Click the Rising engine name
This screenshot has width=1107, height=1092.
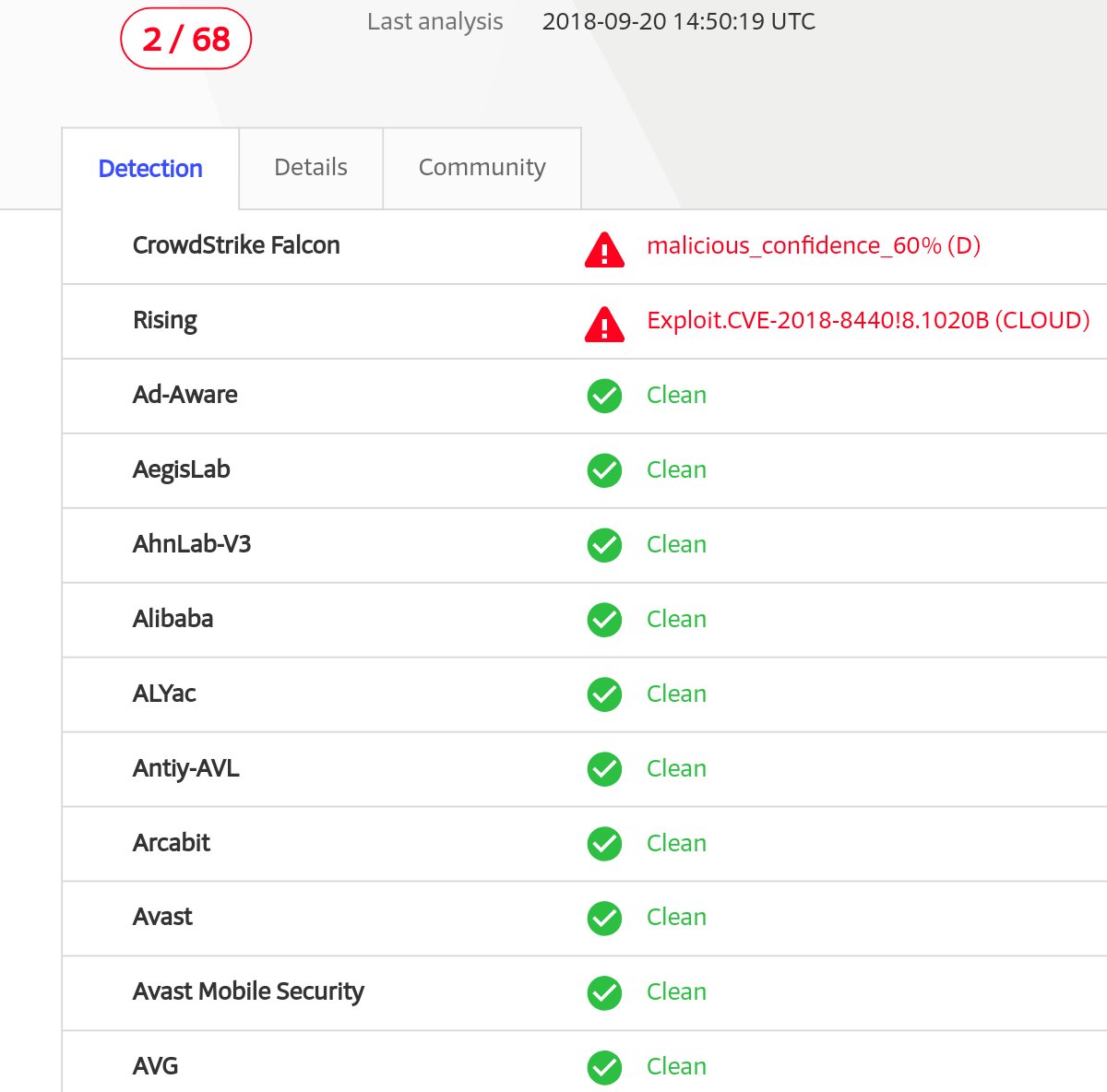pyautogui.click(x=165, y=321)
